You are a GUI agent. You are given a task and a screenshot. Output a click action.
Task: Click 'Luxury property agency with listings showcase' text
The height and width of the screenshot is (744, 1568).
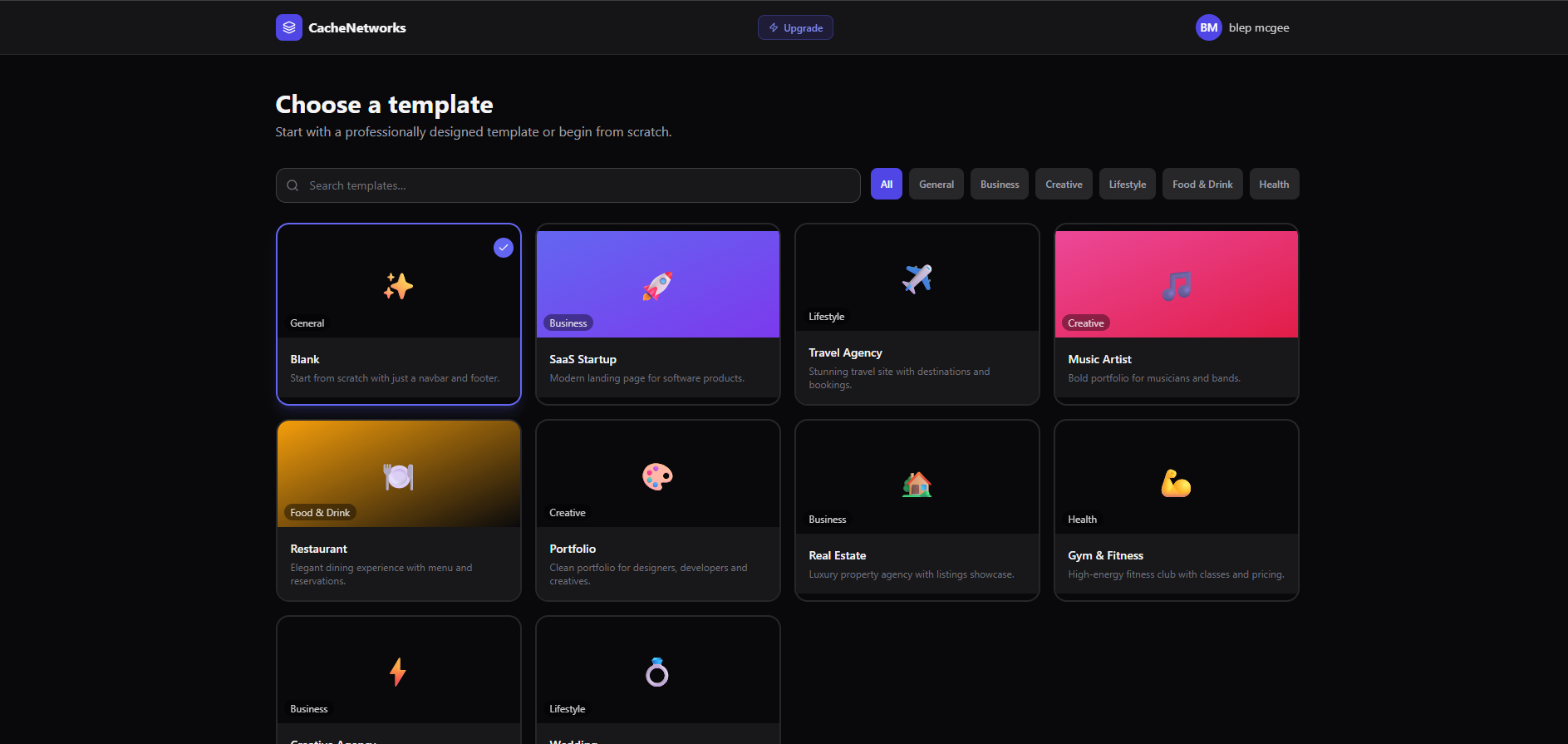tap(911, 574)
